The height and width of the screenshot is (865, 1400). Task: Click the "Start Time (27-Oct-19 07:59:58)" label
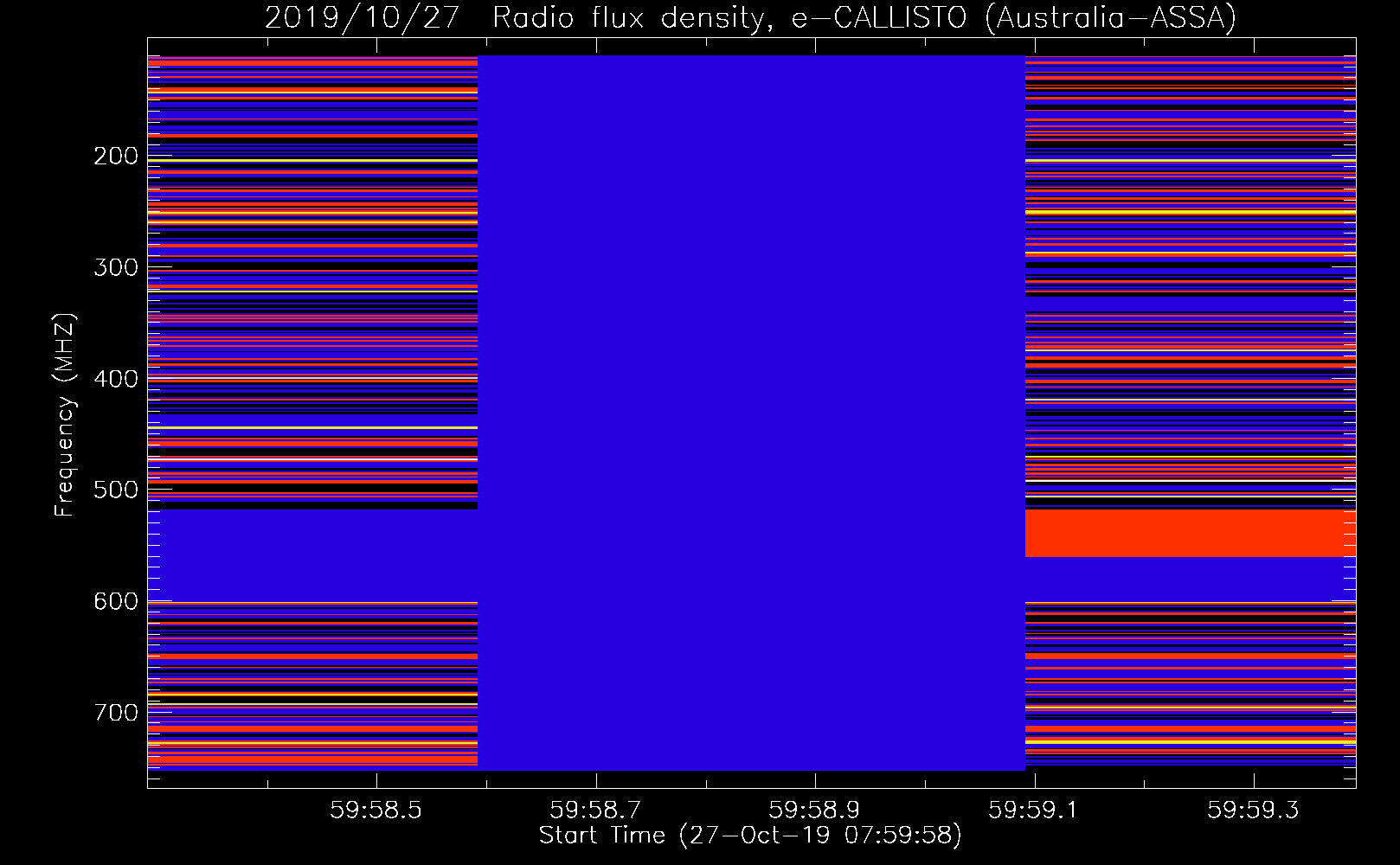click(x=750, y=836)
